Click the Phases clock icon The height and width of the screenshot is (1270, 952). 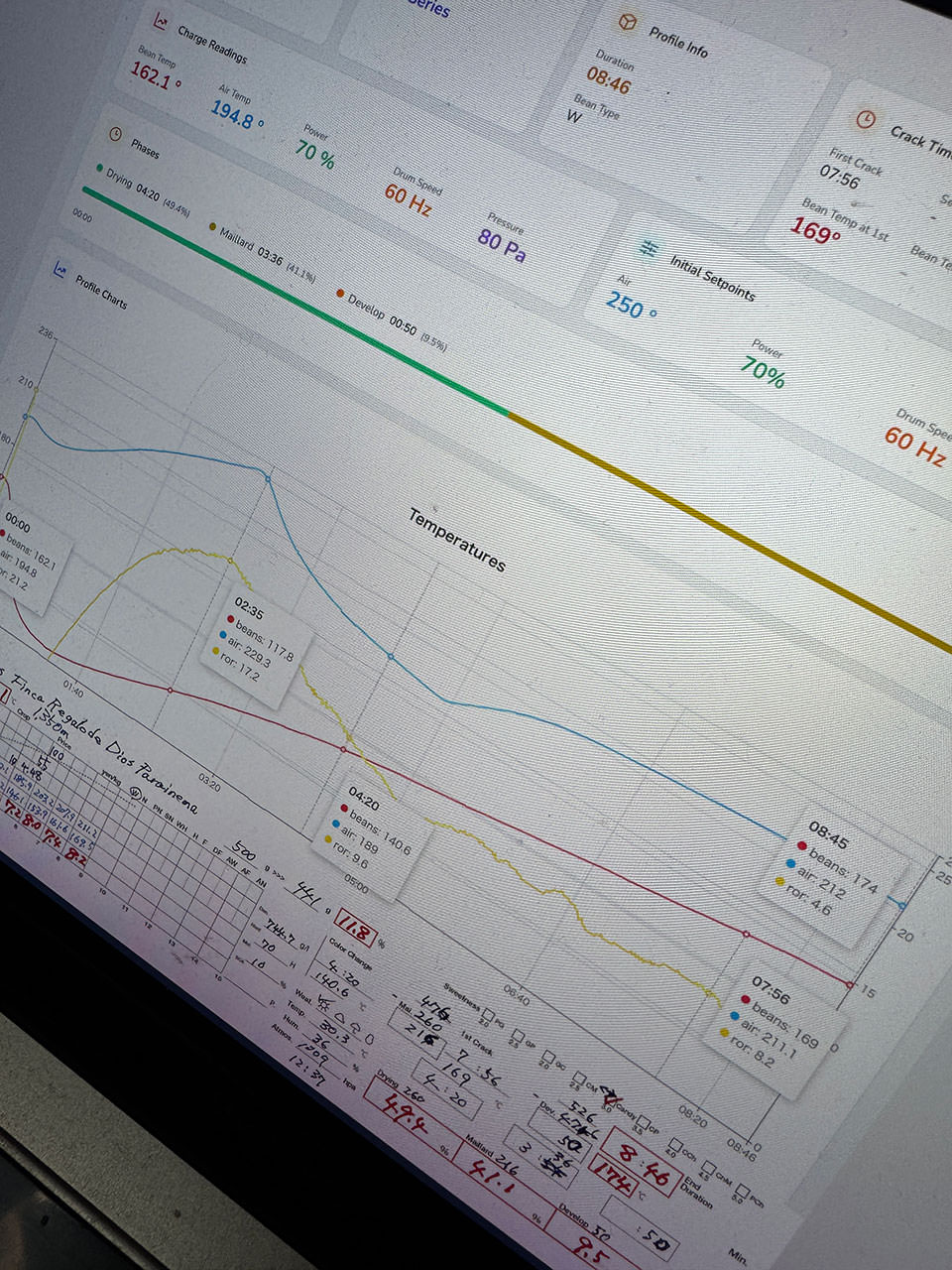pos(115,134)
